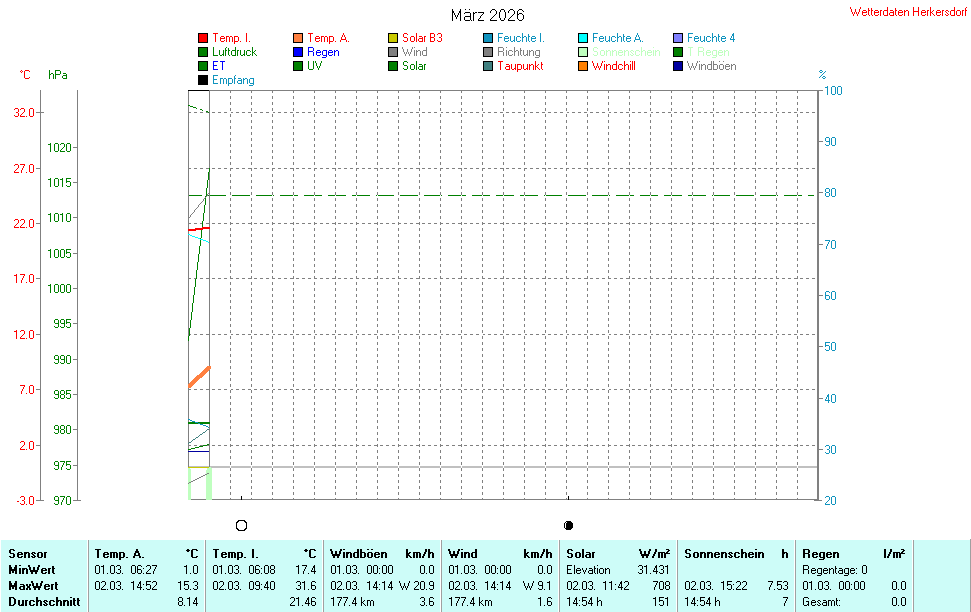Image resolution: width=971 pixels, height=612 pixels.
Task: Select the Windböen legend label
Action: pos(711,66)
